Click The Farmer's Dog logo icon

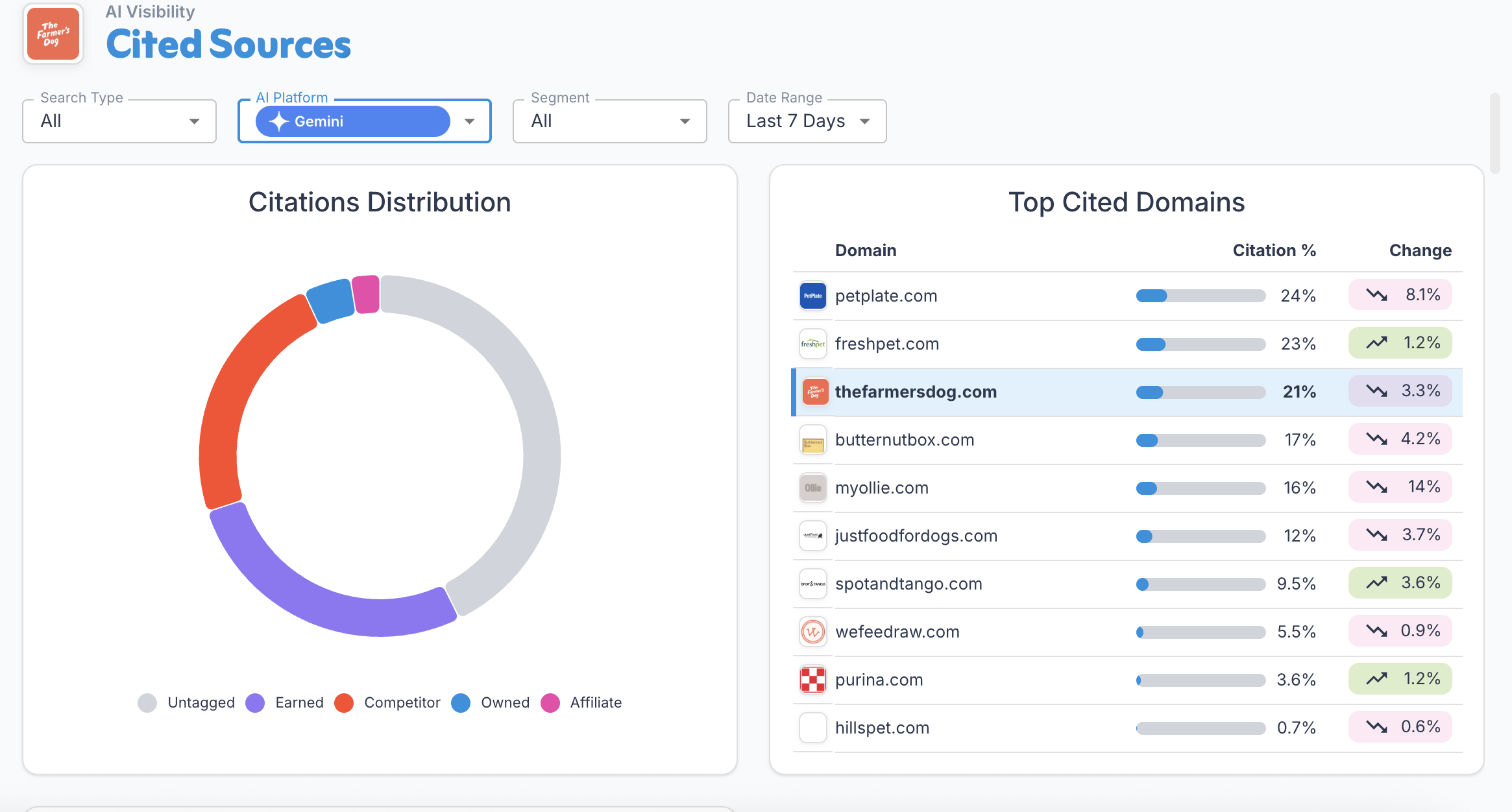(x=53, y=34)
